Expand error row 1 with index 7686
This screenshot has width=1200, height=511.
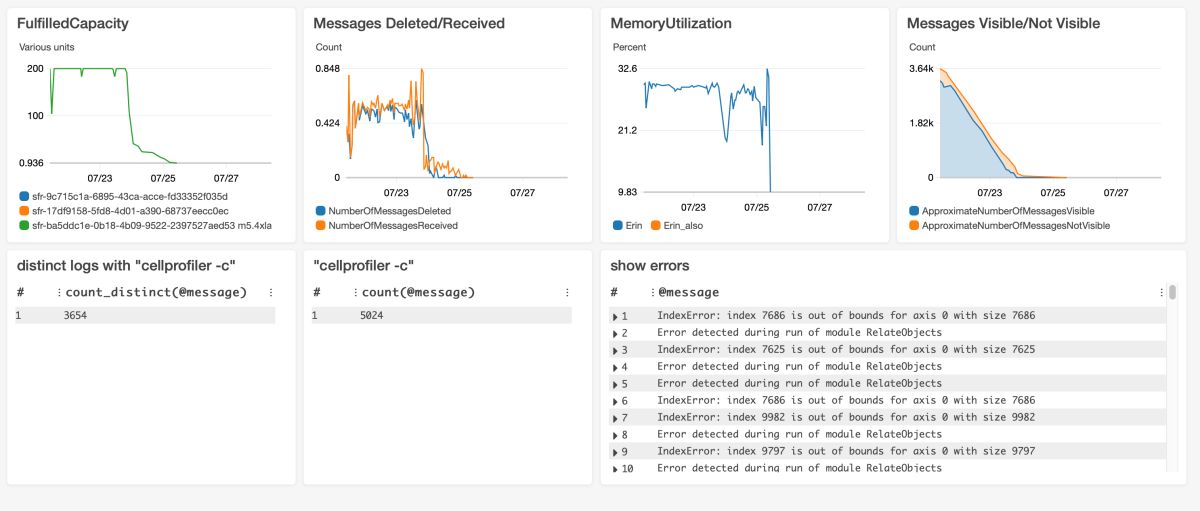616,316
